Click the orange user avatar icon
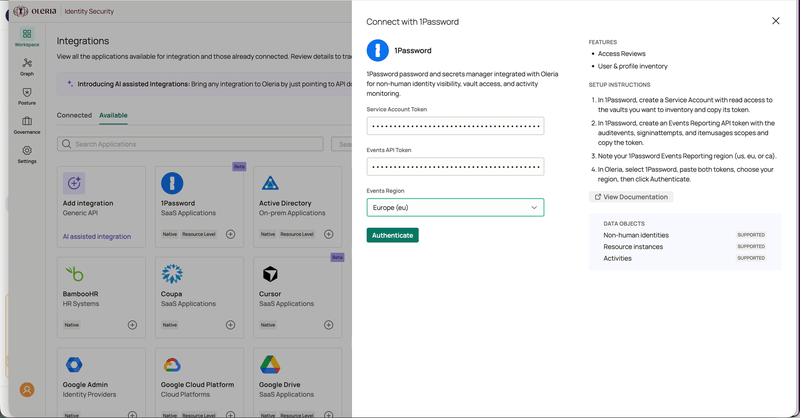This screenshot has width=800, height=418. pyautogui.click(x=27, y=390)
